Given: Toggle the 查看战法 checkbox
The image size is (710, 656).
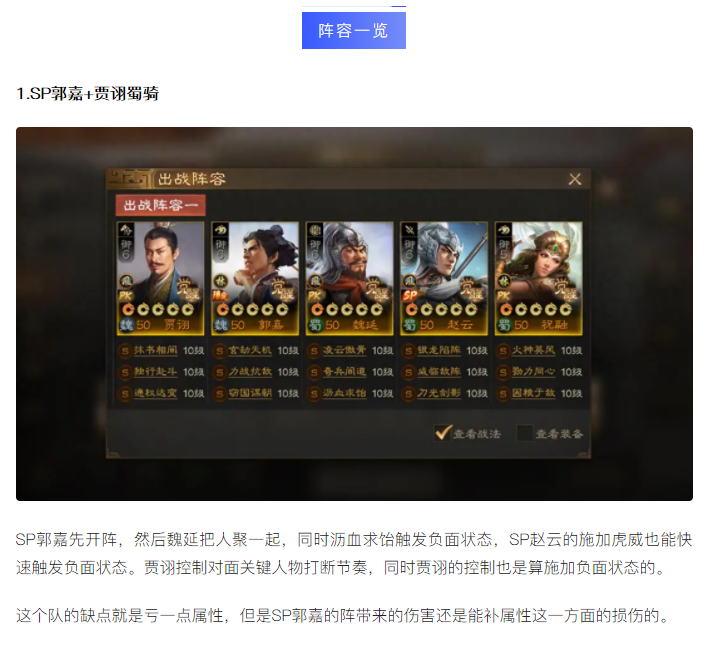Looking at the screenshot, I should (443, 433).
